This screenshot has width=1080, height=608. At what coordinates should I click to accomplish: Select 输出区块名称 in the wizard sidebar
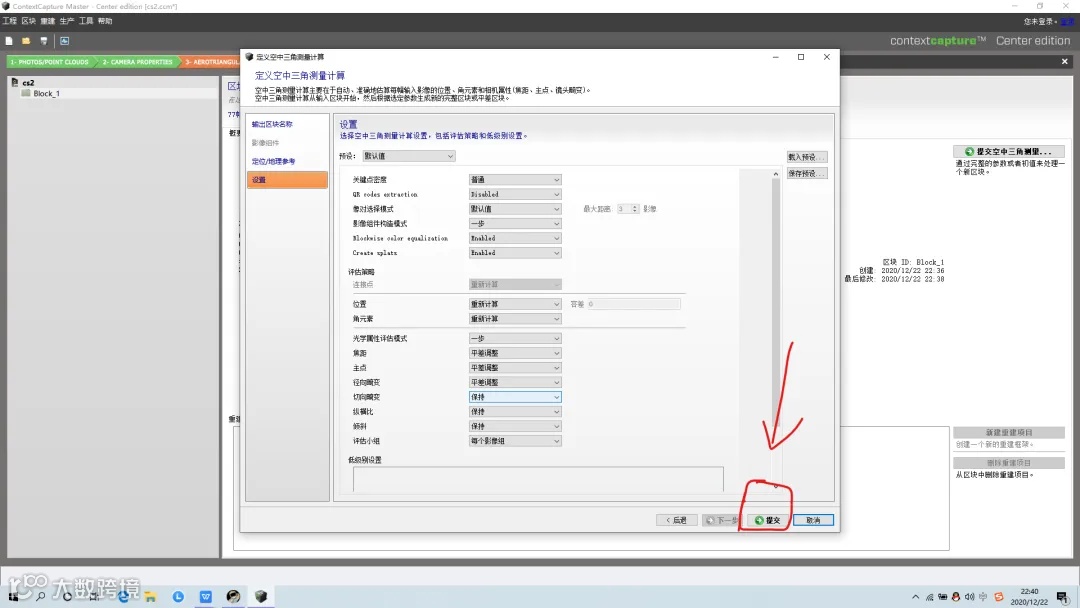pyautogui.click(x=272, y=125)
